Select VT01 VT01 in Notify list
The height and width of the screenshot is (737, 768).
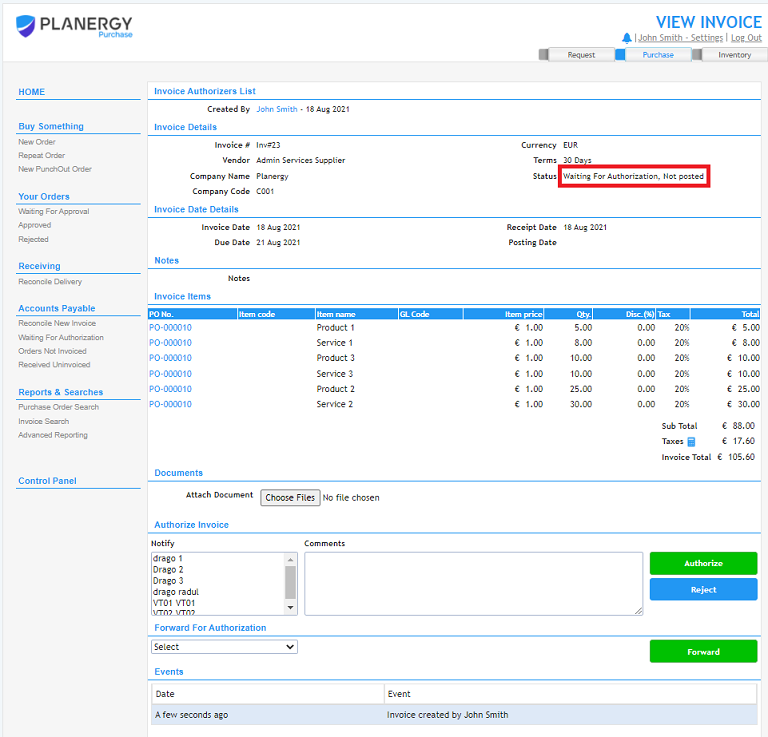pyautogui.click(x=174, y=603)
